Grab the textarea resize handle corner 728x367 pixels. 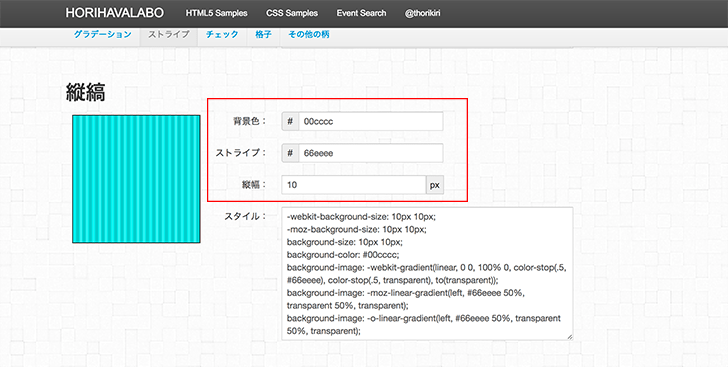tap(569, 337)
